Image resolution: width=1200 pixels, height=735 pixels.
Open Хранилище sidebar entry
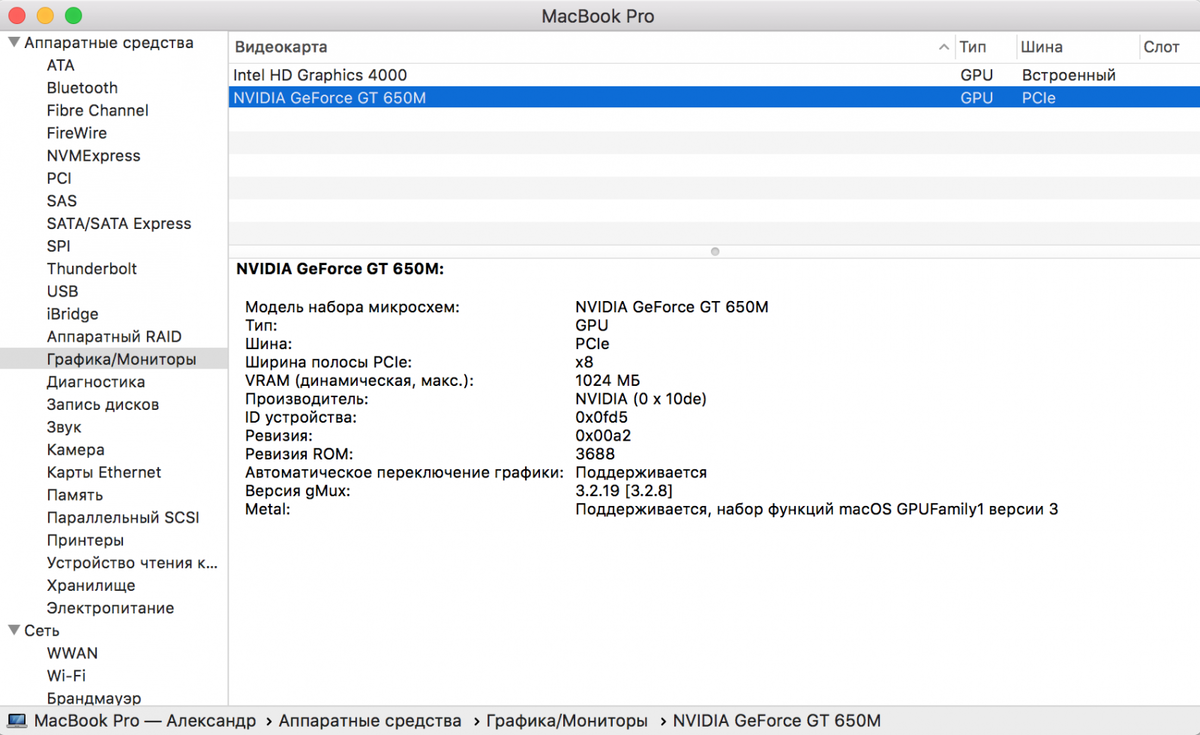pyautogui.click(x=91, y=586)
